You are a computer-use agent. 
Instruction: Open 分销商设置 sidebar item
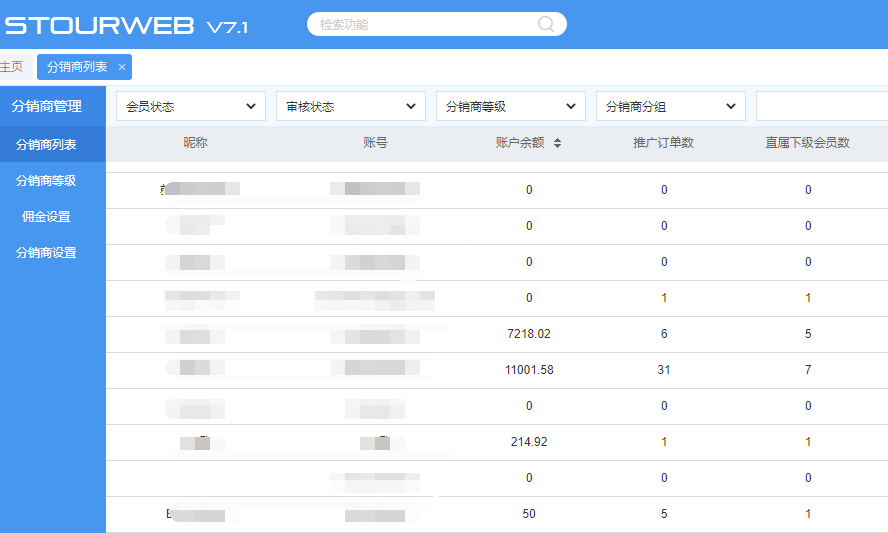[46, 253]
